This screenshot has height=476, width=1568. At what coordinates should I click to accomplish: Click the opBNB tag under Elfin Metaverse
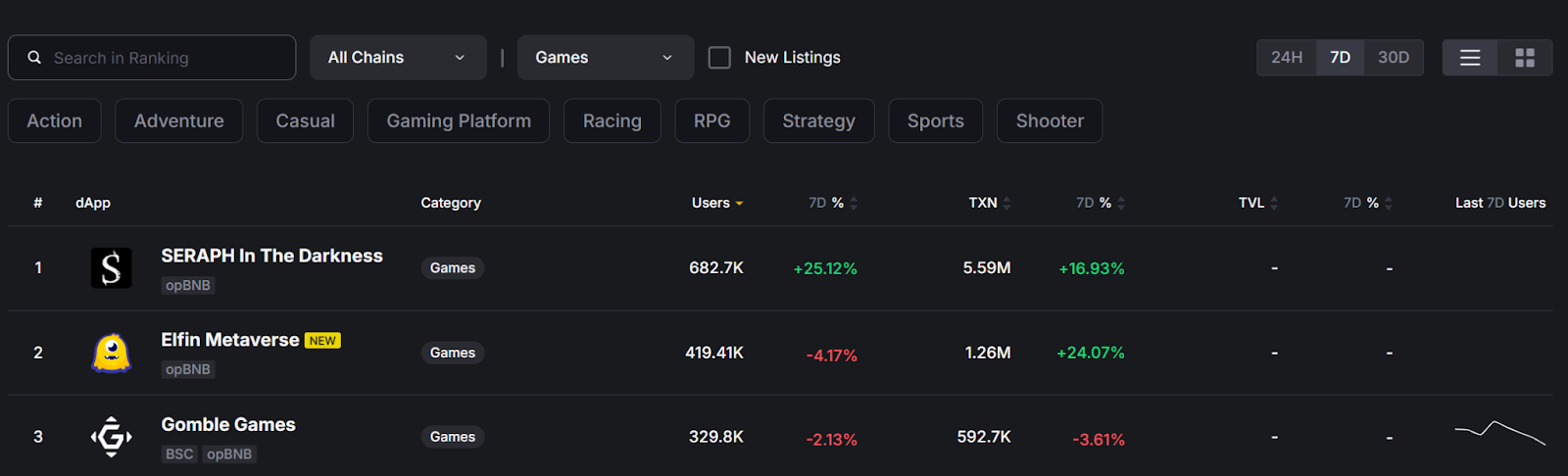pyautogui.click(x=187, y=369)
